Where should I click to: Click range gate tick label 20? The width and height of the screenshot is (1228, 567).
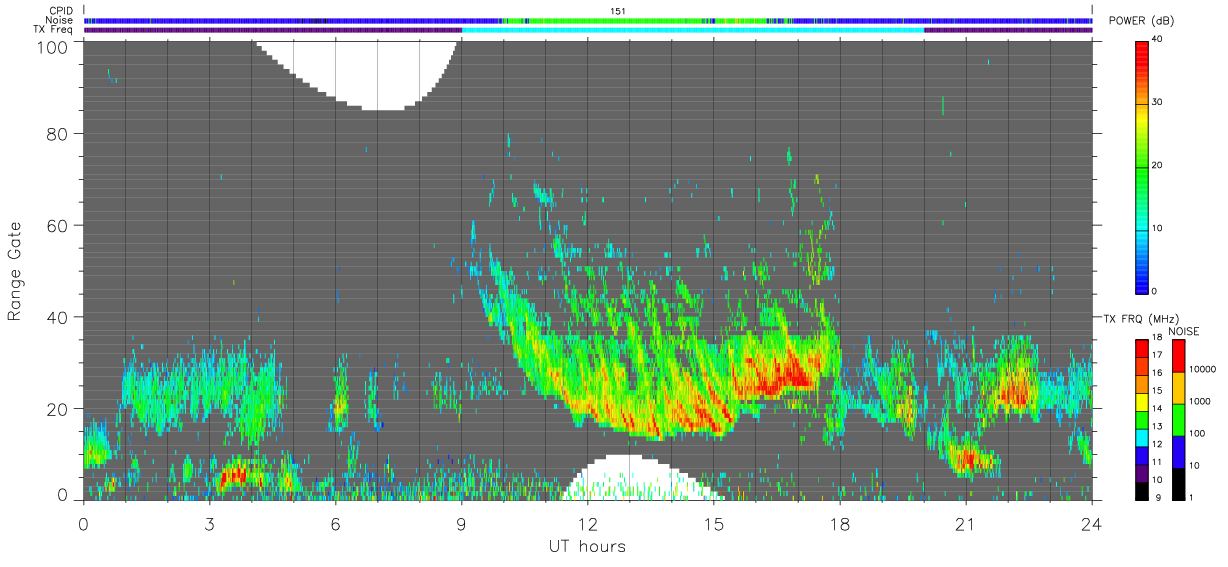pyautogui.click(x=55, y=409)
